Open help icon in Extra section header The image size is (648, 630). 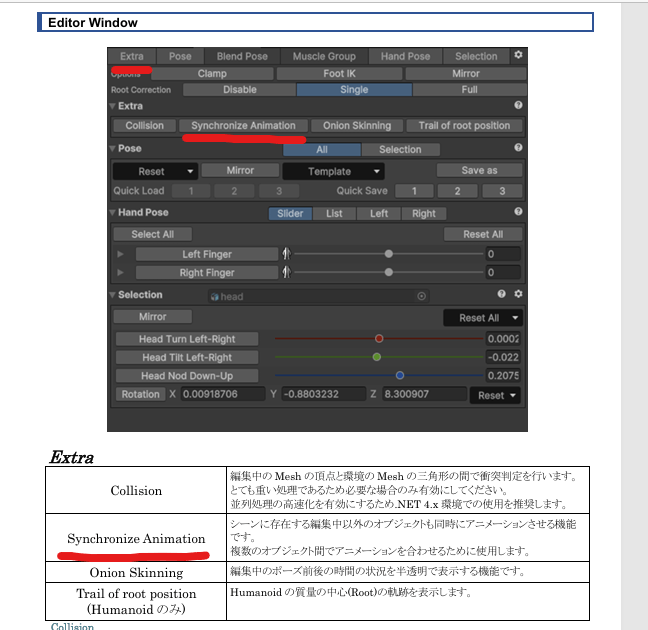coord(518,105)
